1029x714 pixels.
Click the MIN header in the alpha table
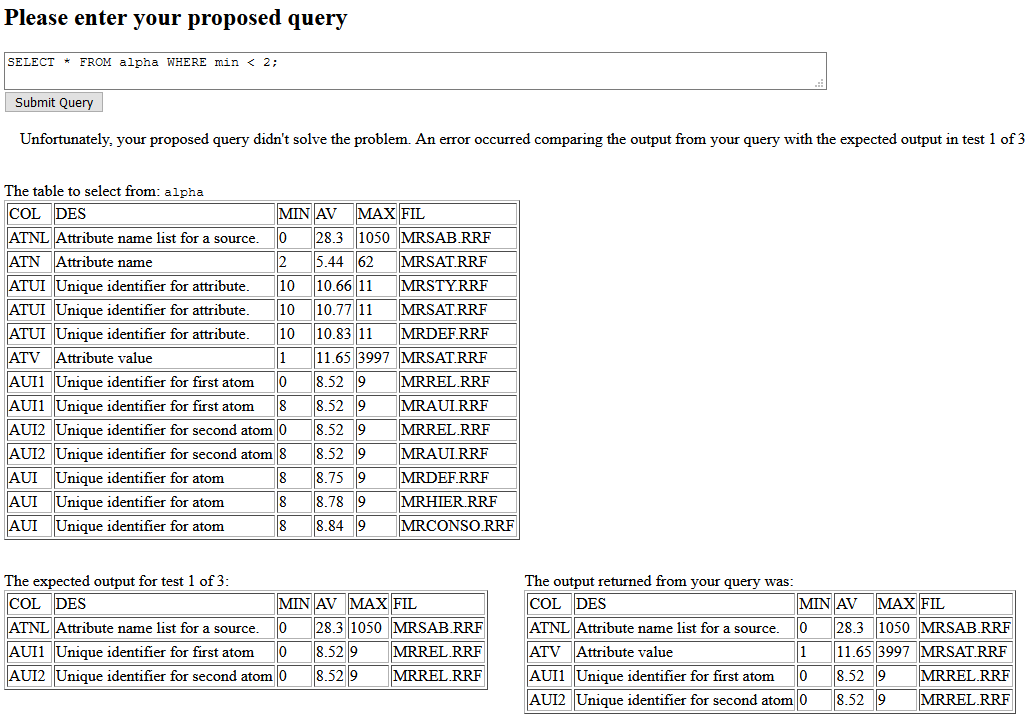tap(294, 214)
